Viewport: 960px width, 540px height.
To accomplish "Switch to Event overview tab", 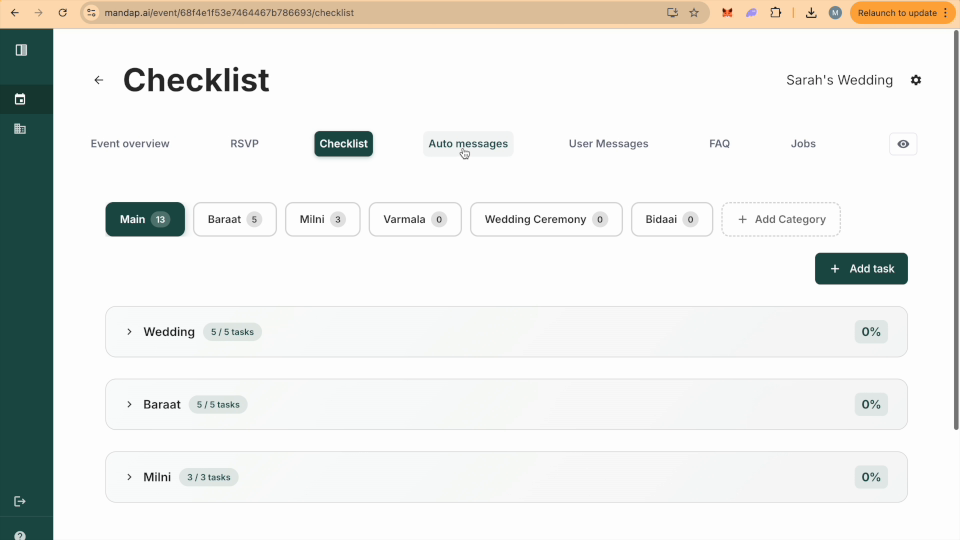I will (x=130, y=144).
